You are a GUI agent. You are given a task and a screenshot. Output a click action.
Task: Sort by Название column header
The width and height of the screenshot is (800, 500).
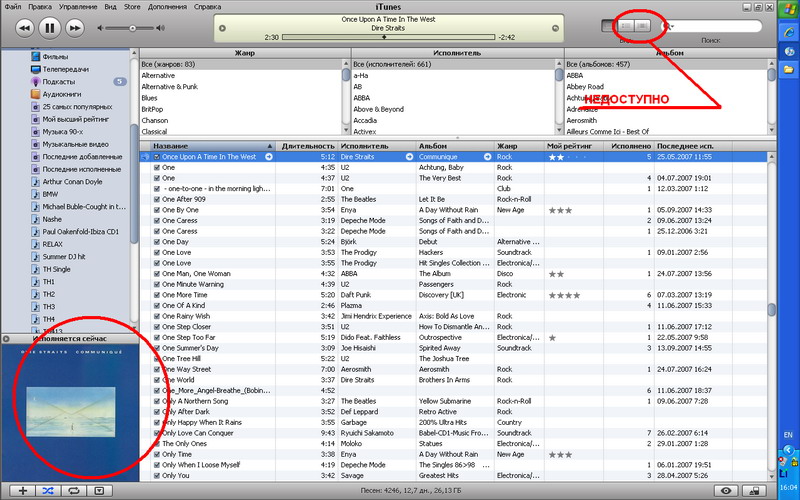point(213,146)
